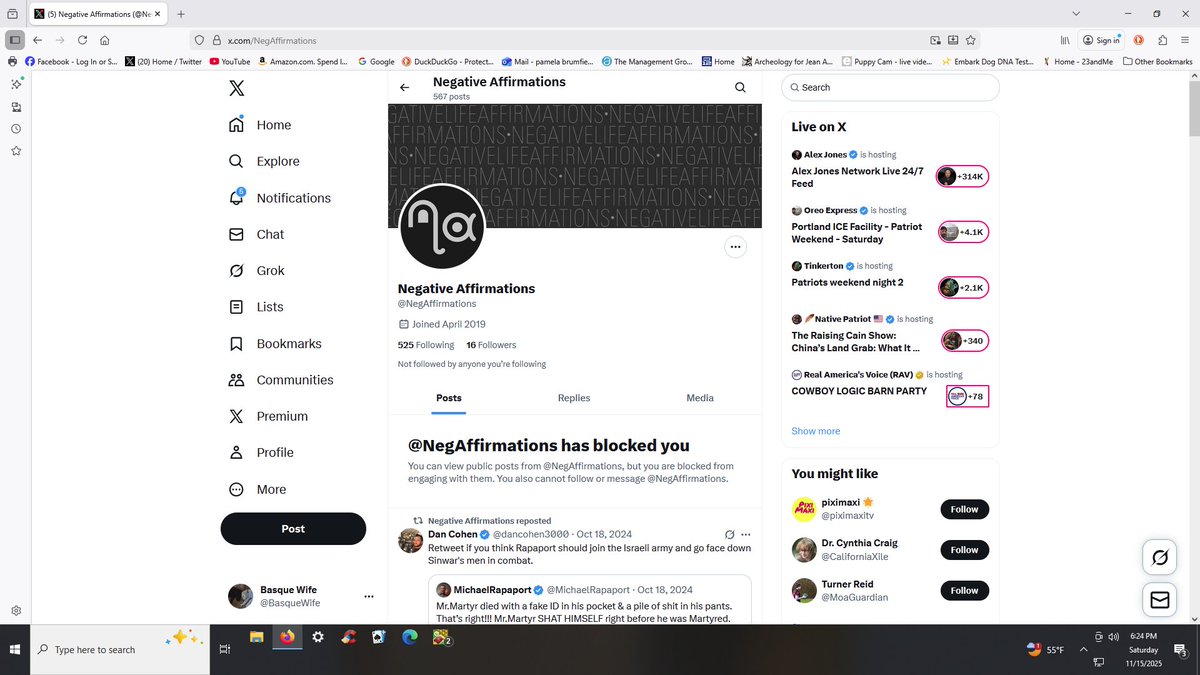Open Bookmarks in the sidebar

tap(275, 344)
